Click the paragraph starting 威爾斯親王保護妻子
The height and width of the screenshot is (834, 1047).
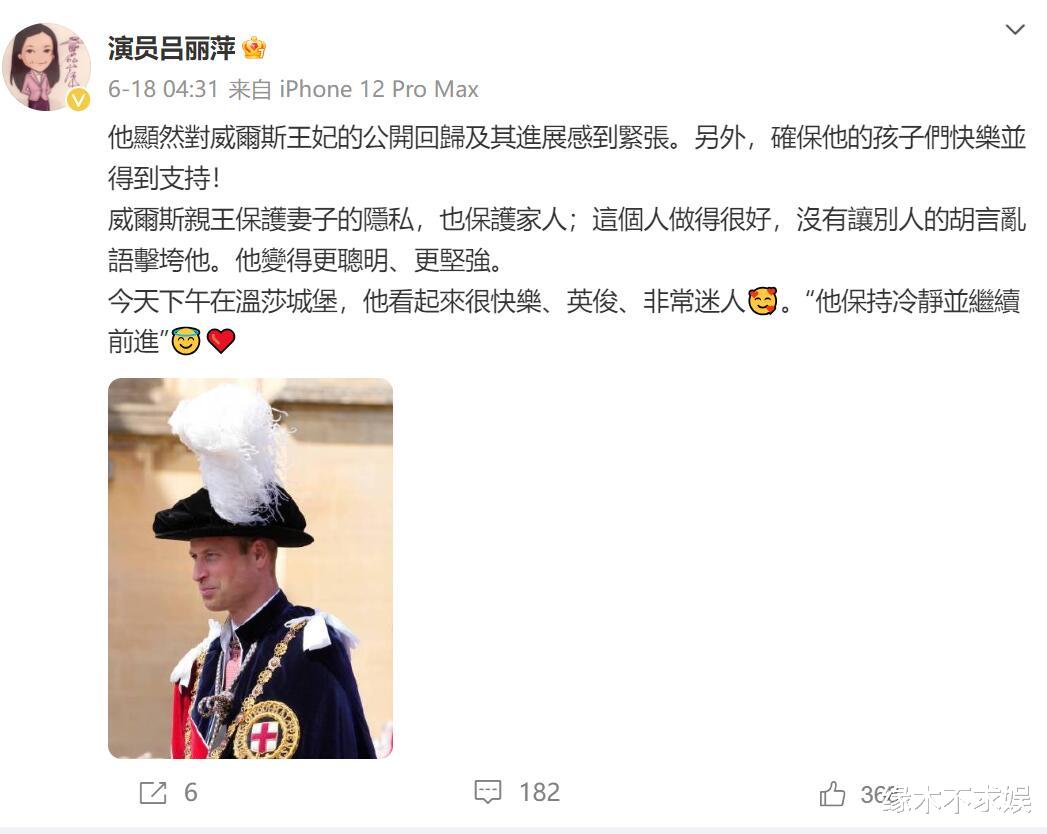(x=567, y=240)
